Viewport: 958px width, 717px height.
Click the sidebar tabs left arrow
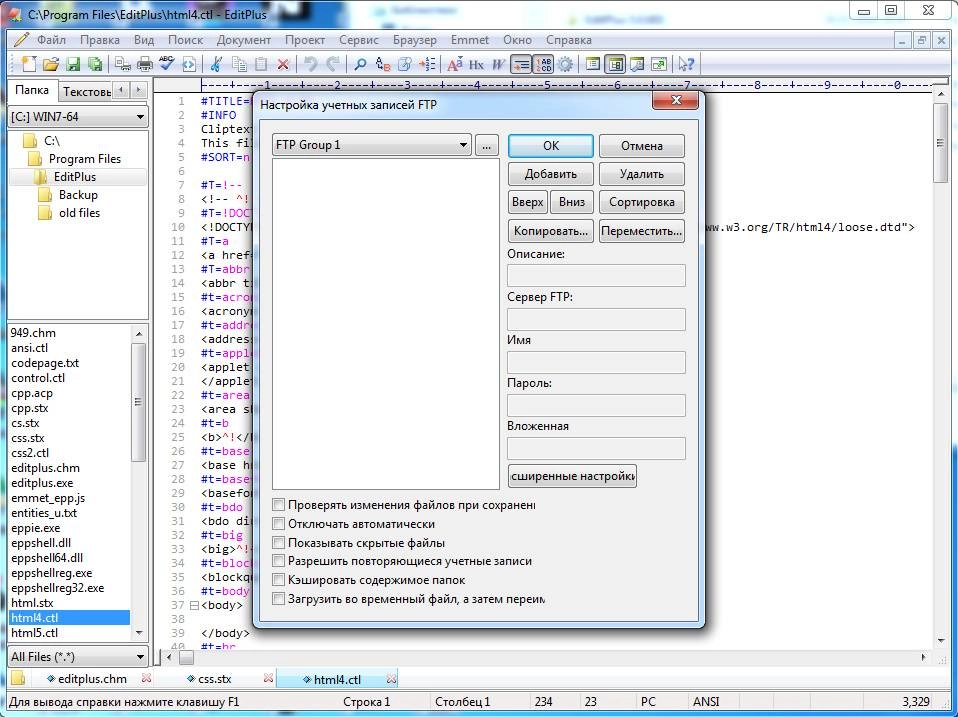point(122,90)
